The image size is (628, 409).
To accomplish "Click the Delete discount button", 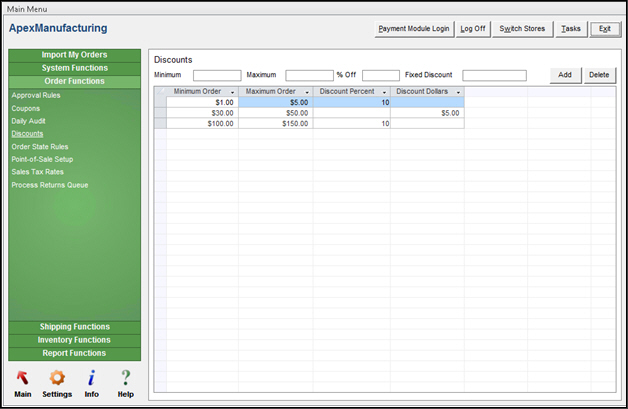I will tap(599, 75).
